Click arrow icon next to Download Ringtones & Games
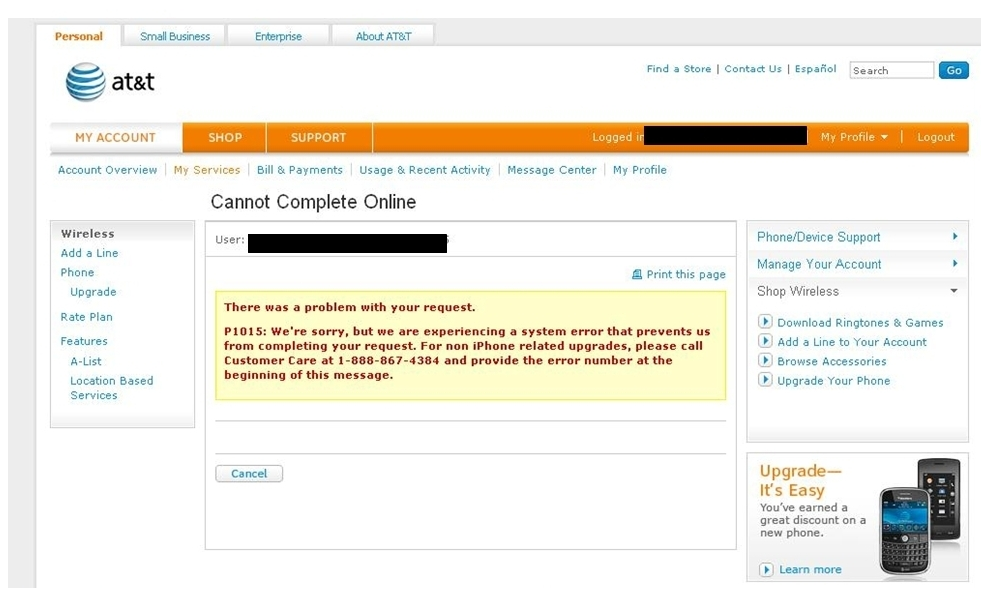The height and width of the screenshot is (589, 981). coord(765,322)
